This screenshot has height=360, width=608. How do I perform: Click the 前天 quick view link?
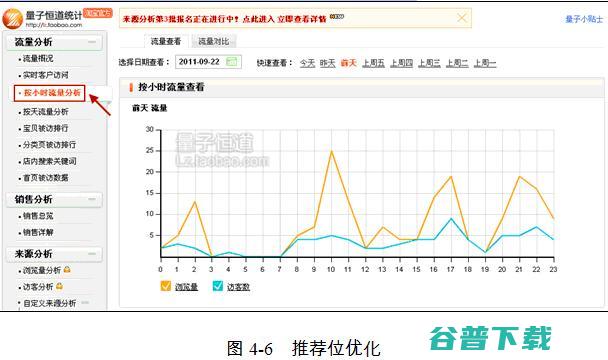coord(348,63)
